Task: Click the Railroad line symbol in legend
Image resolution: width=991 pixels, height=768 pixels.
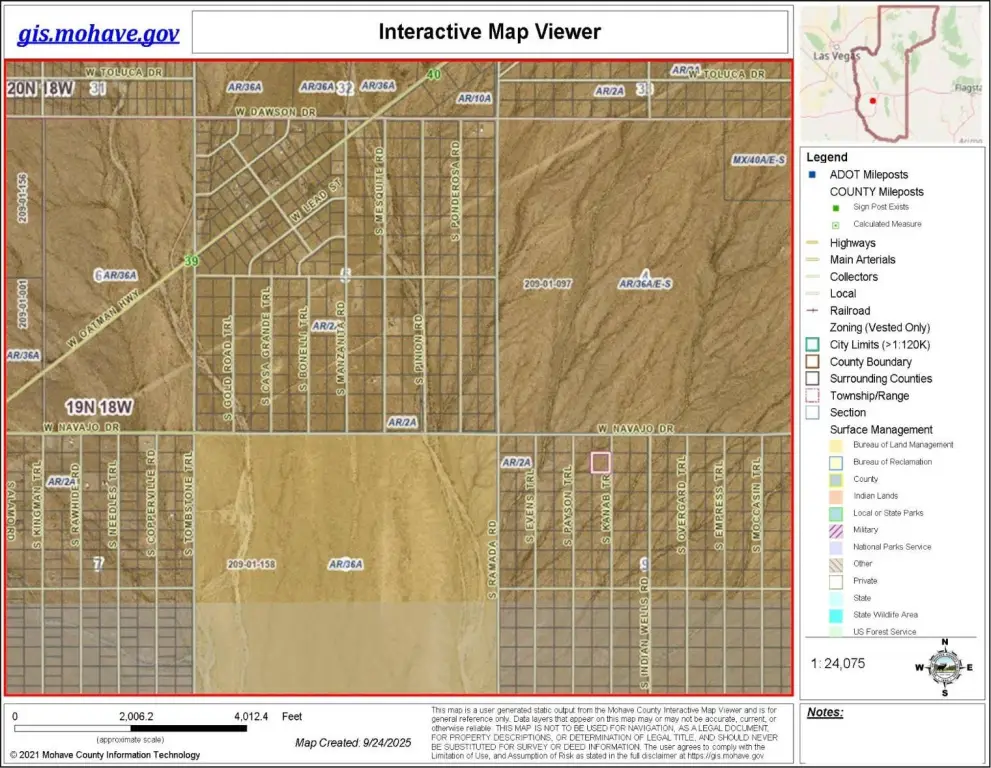Action: point(813,311)
